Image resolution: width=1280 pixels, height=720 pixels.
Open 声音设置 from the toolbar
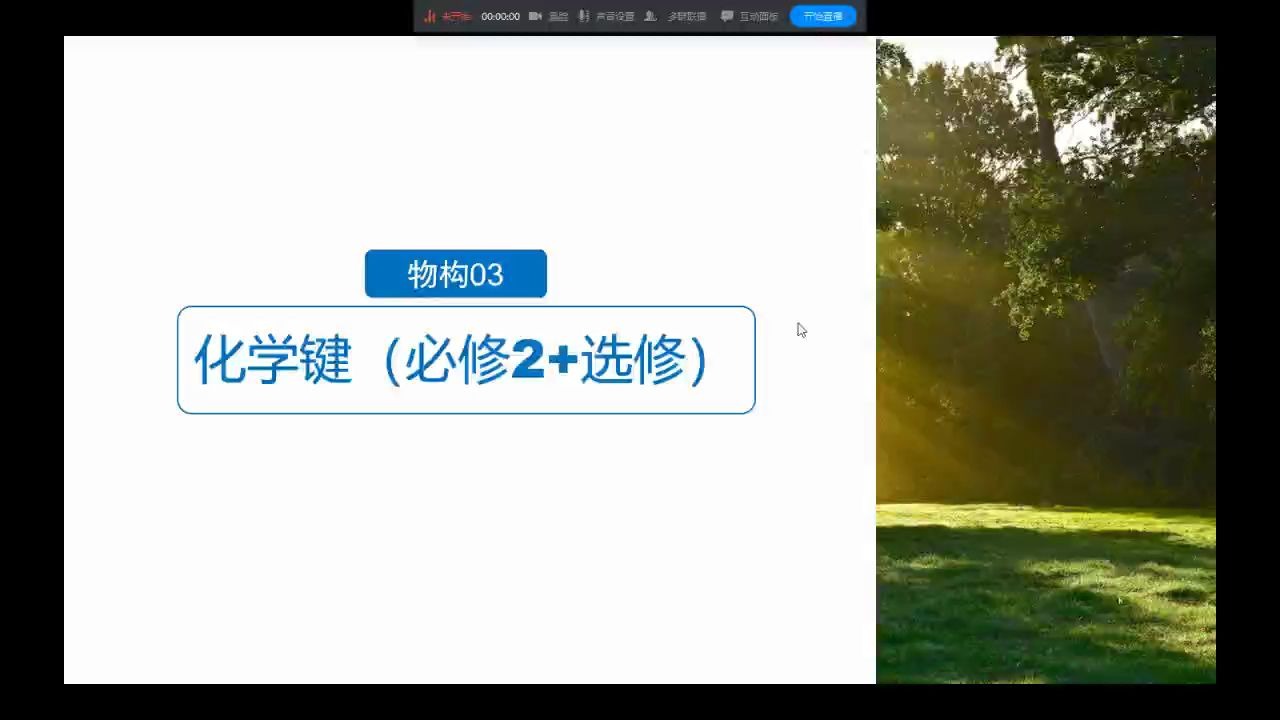tap(614, 15)
